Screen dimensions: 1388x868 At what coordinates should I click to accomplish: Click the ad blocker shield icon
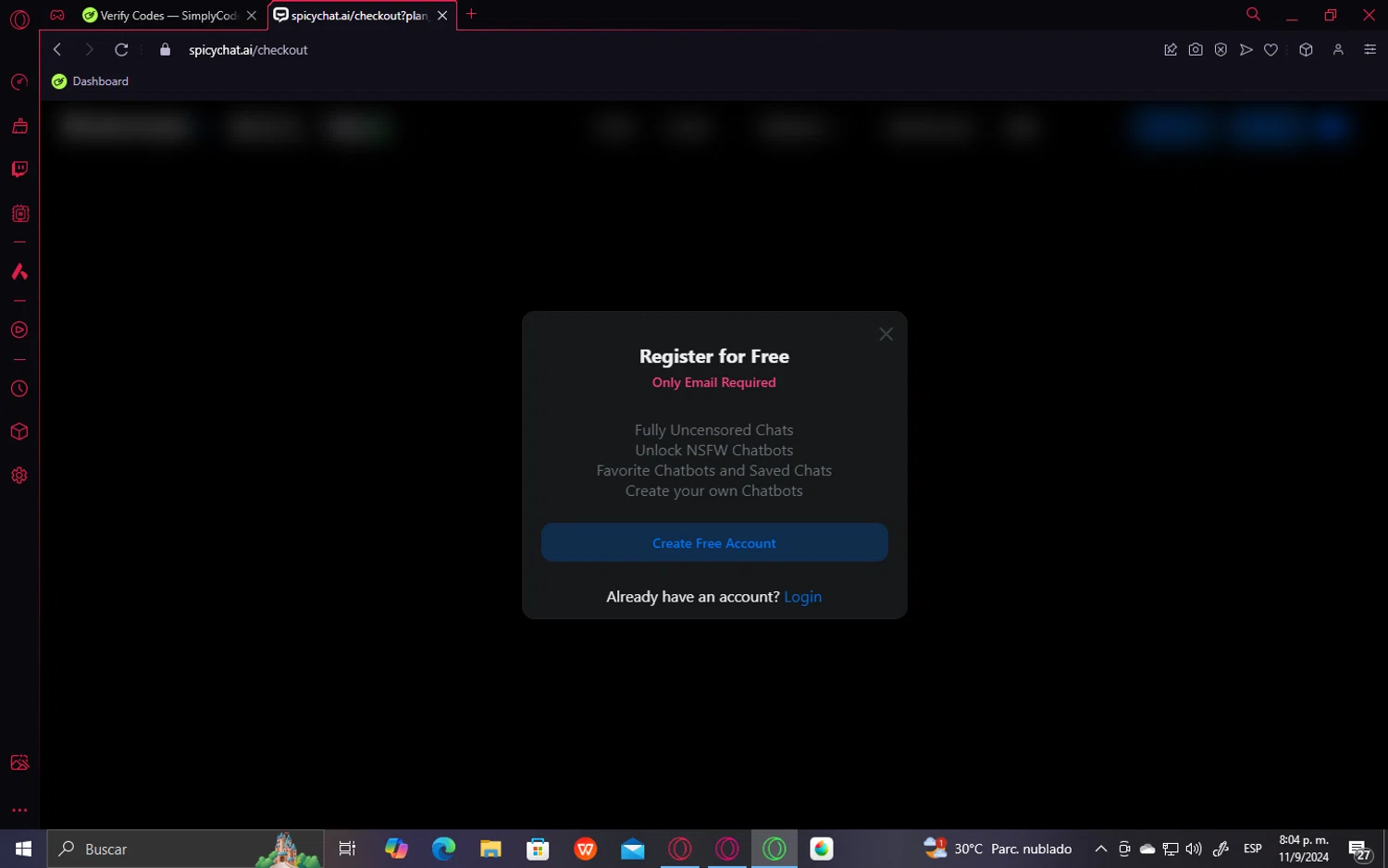[x=1221, y=50]
